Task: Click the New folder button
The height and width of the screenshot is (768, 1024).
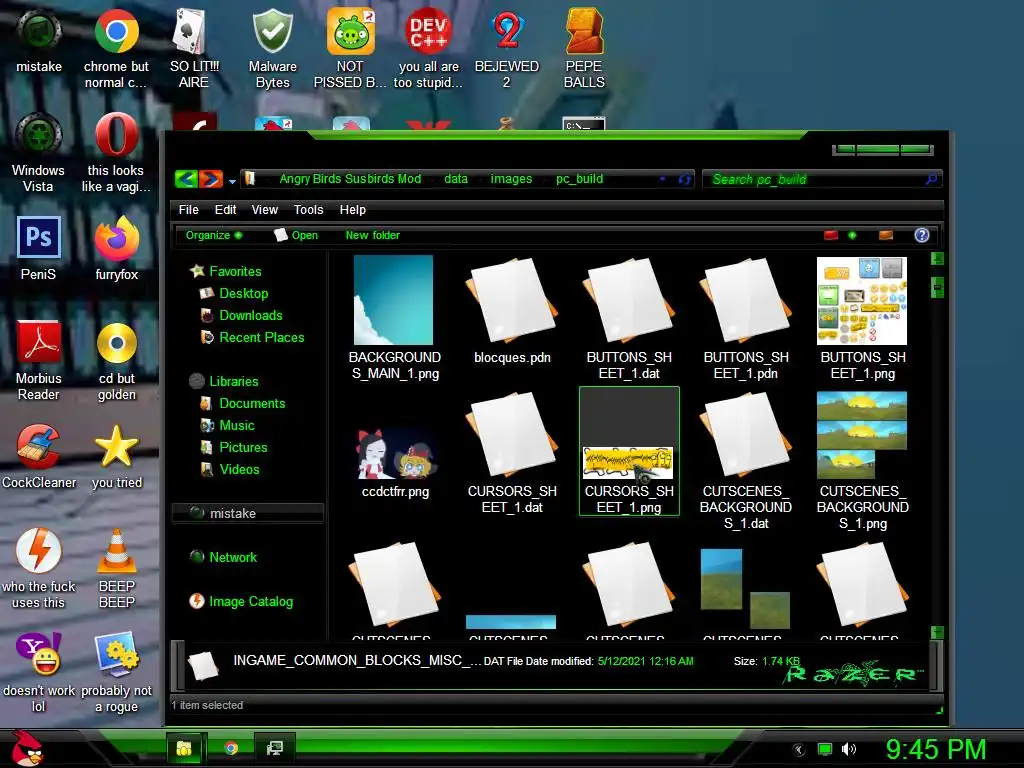Action: (372, 235)
